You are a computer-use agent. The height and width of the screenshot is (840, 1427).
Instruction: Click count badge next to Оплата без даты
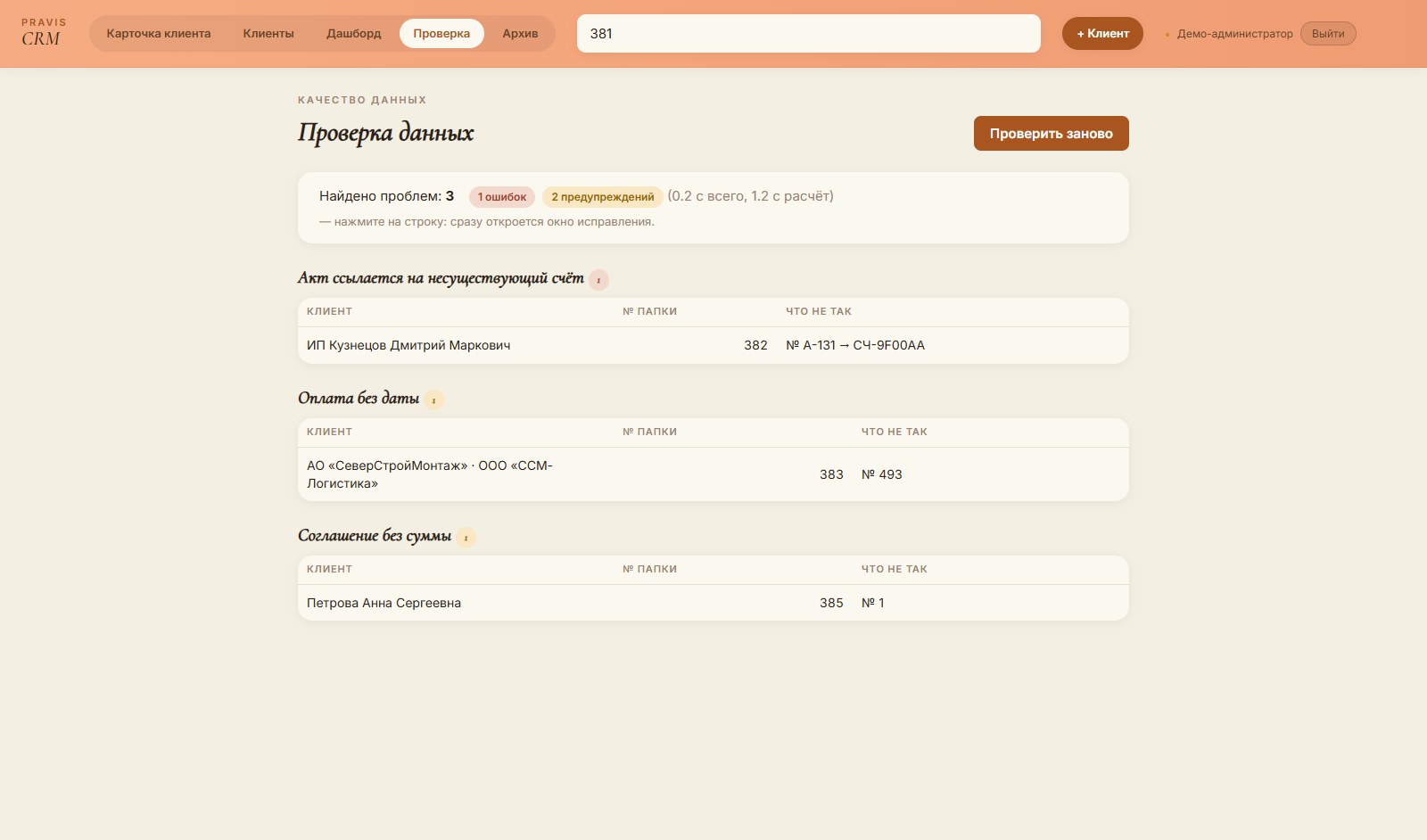[433, 400]
